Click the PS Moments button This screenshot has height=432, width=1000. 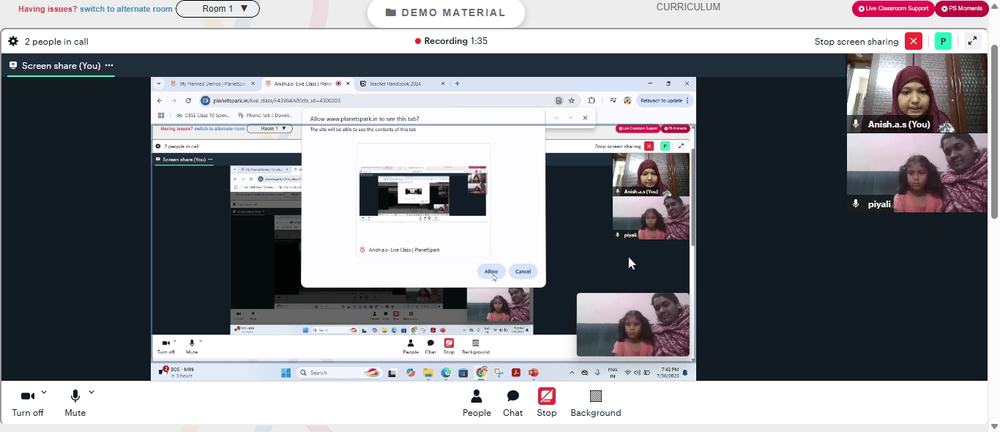(961, 9)
